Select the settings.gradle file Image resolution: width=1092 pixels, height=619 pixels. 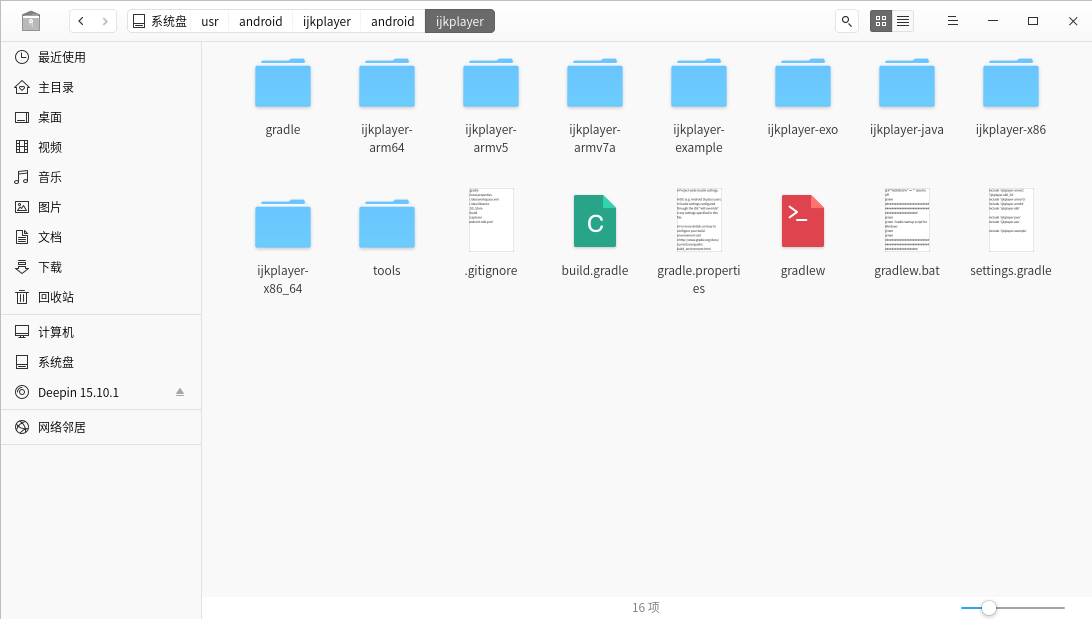1011,220
